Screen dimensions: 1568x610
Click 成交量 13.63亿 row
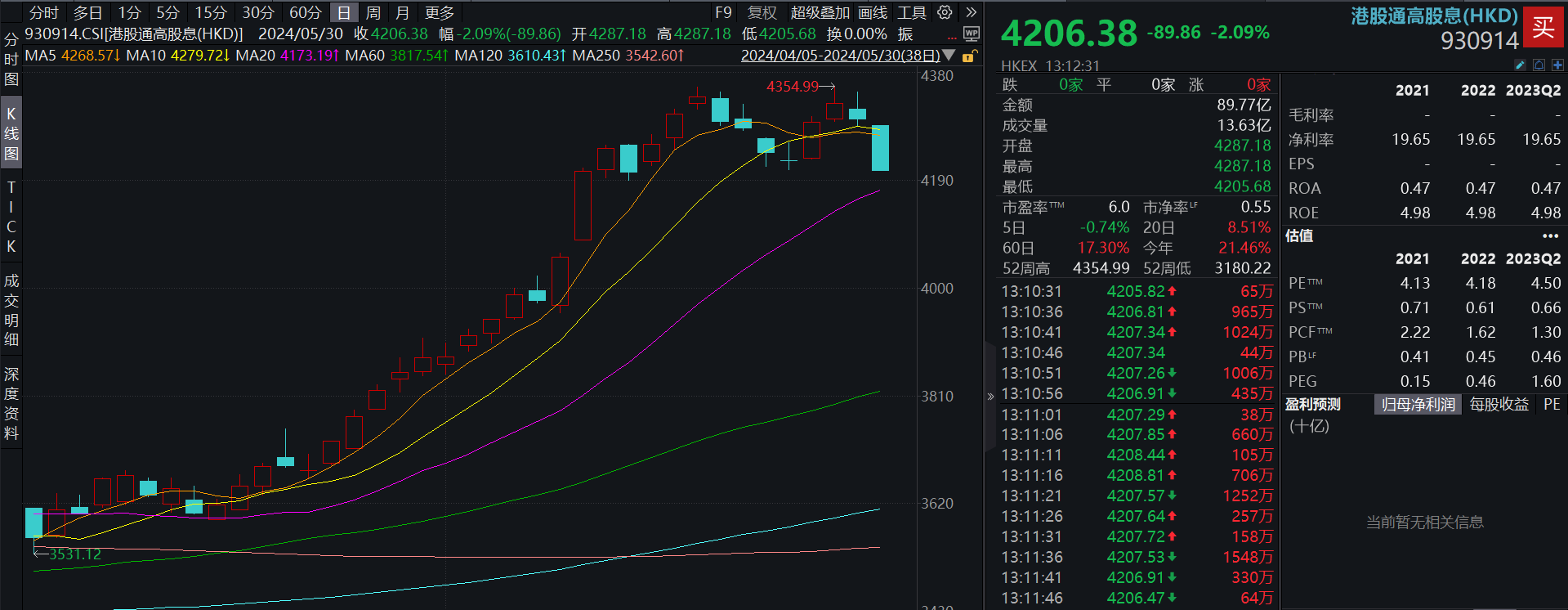[x=1137, y=125]
